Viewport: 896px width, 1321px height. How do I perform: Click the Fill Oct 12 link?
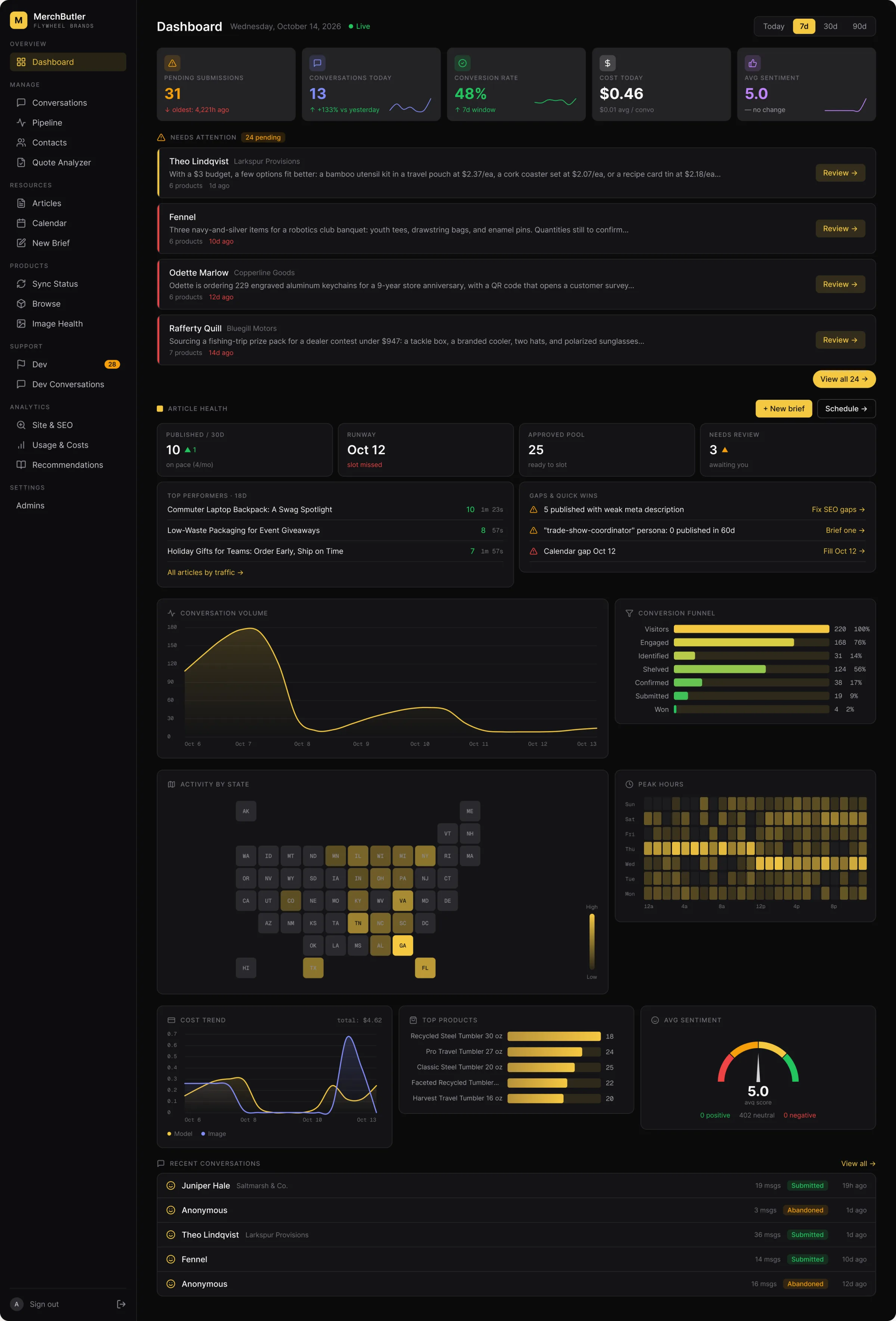pos(844,551)
